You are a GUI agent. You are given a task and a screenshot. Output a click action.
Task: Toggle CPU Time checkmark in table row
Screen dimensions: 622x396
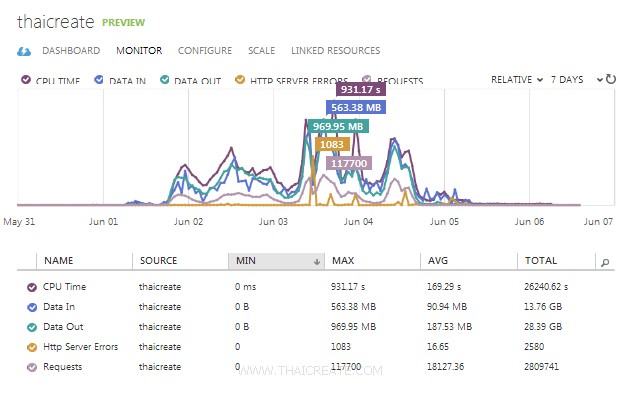tap(32, 287)
